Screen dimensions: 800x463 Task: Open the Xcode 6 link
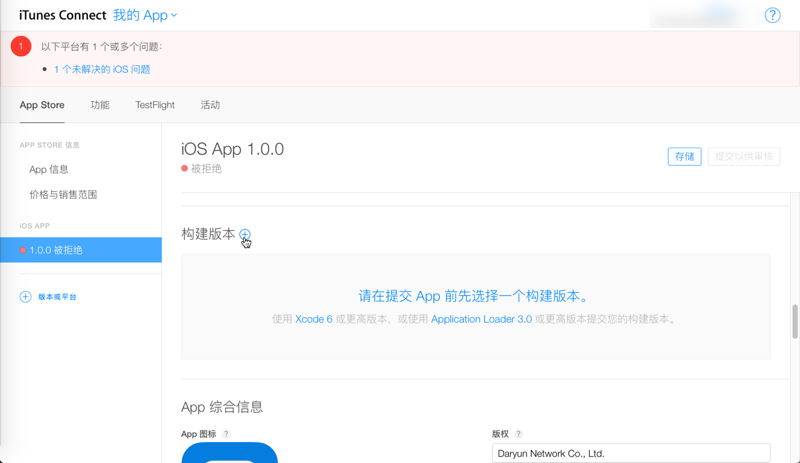[x=314, y=319]
